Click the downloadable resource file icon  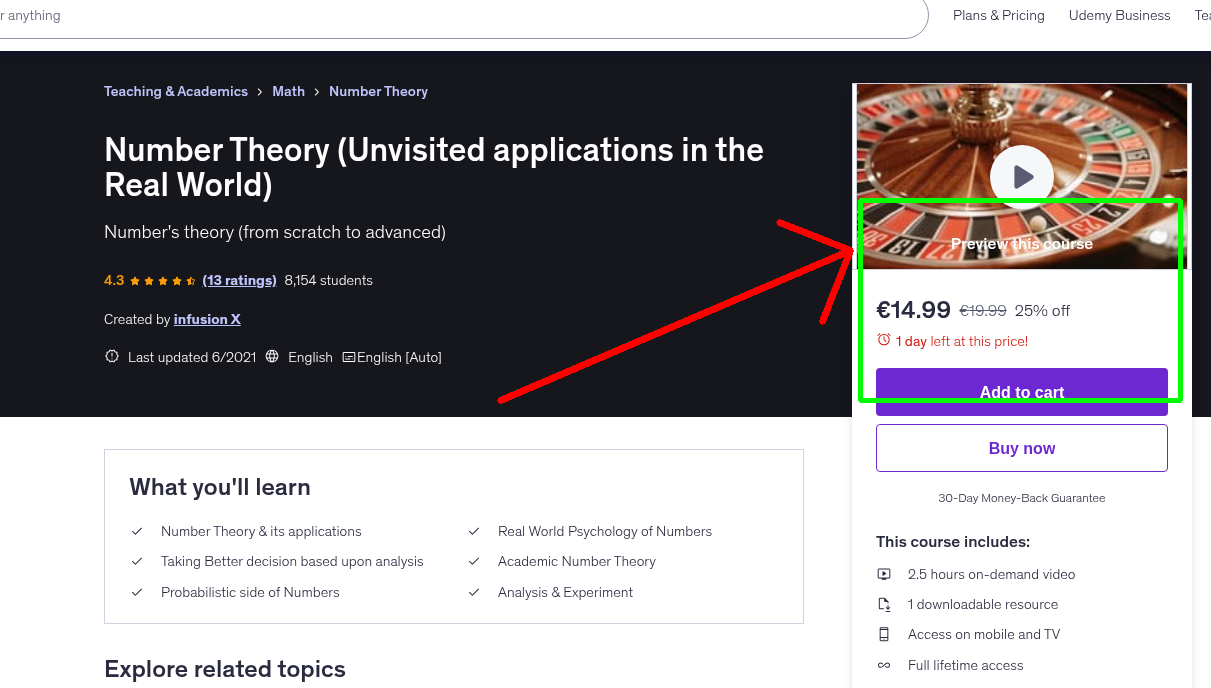click(884, 604)
